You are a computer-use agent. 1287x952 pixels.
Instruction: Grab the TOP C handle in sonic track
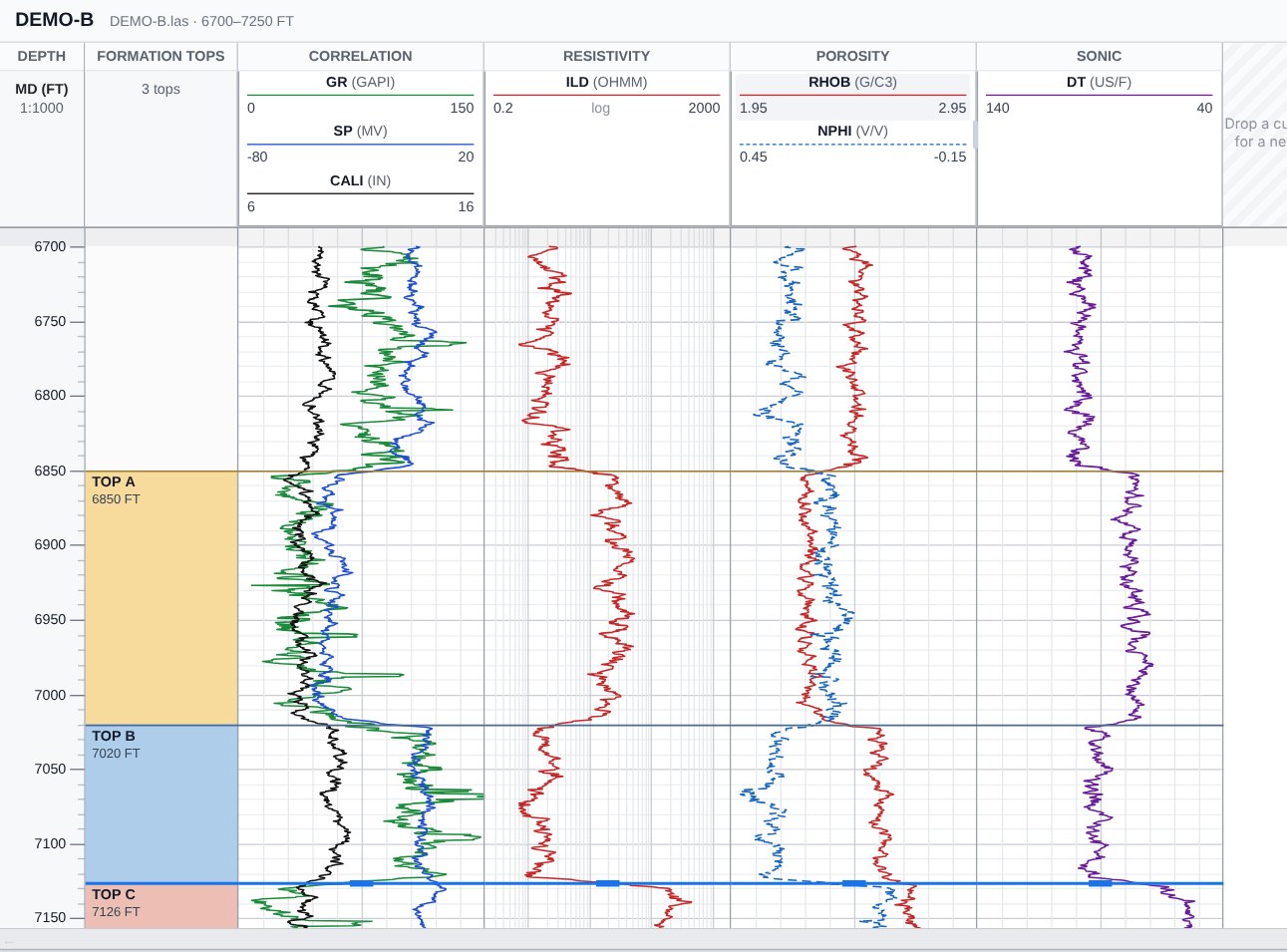(1100, 883)
